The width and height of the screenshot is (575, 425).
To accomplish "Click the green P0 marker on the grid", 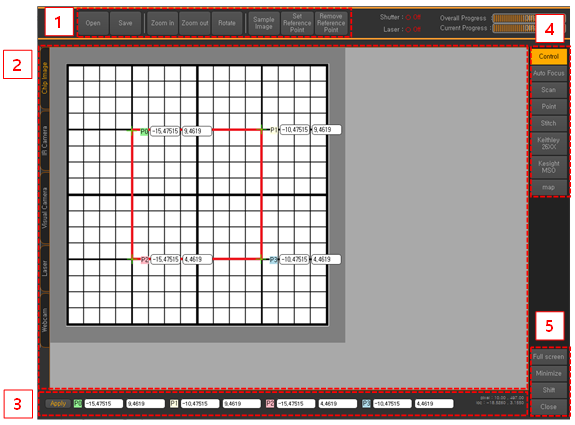I will point(144,132).
